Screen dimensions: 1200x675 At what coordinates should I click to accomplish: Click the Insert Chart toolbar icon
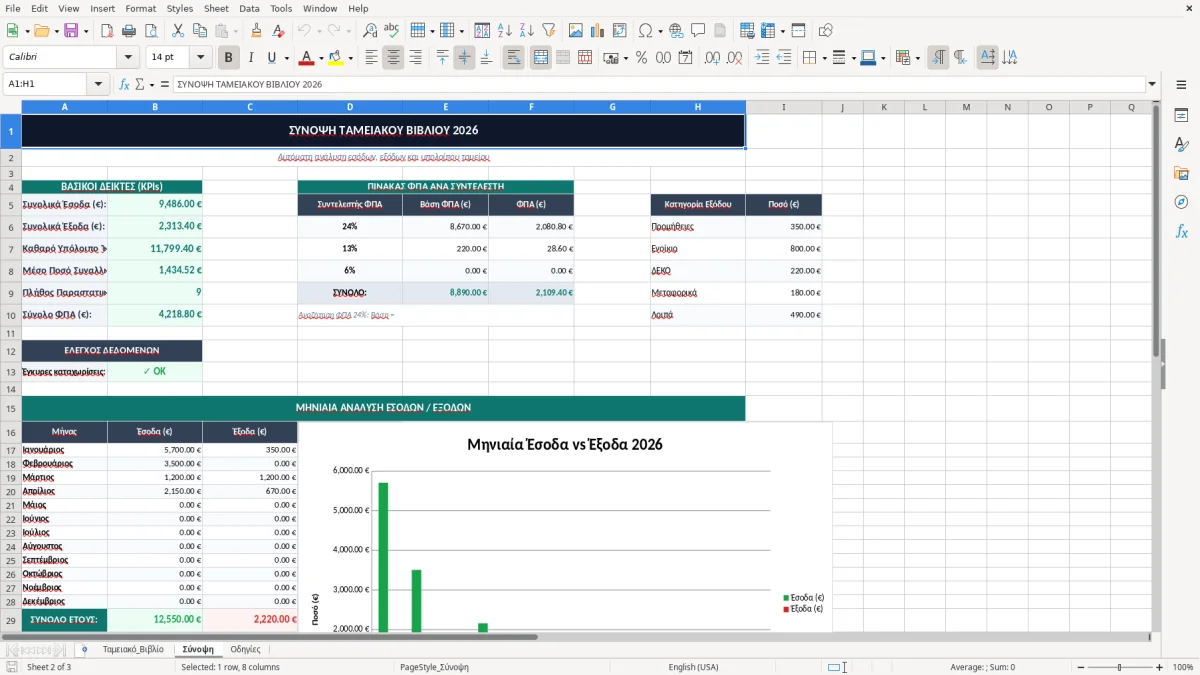click(598, 31)
